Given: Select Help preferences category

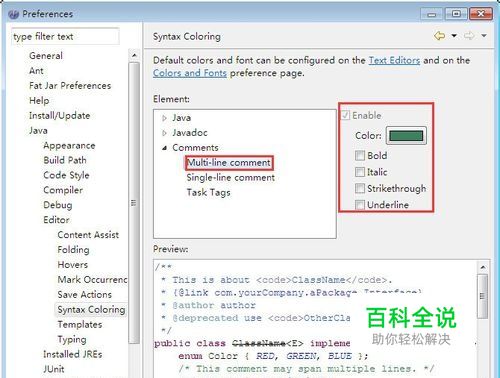Looking at the screenshot, I should click(39, 101).
